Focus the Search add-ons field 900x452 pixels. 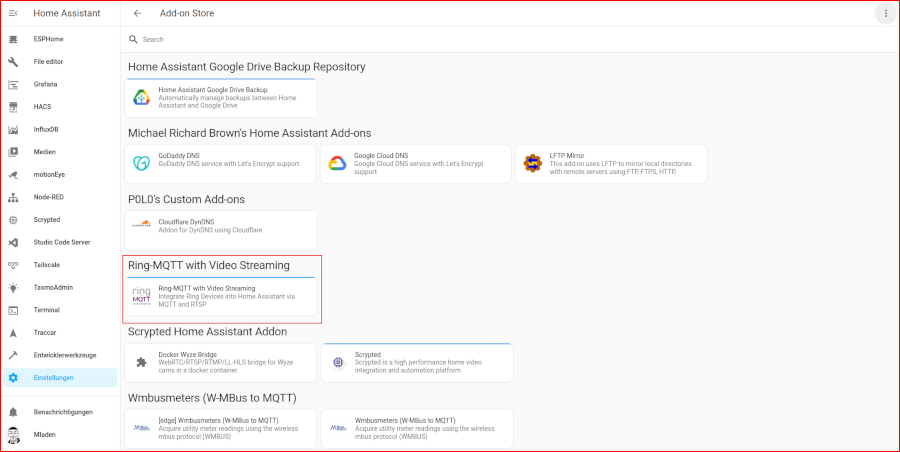click(510, 39)
